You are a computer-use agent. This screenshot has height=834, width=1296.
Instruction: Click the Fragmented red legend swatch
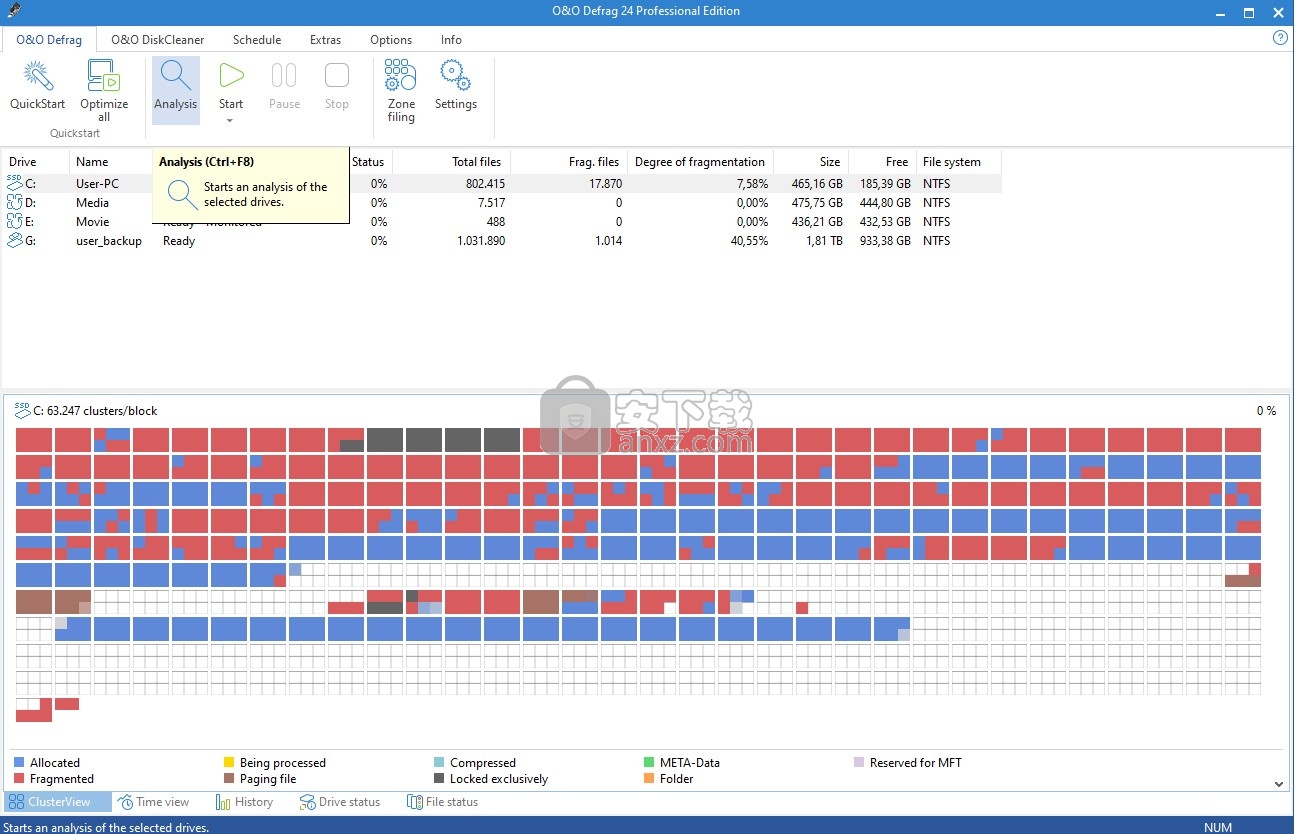(x=20, y=779)
